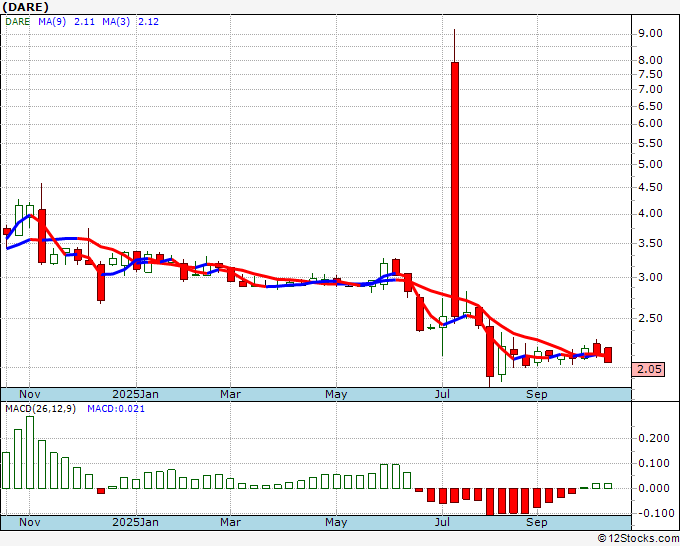This screenshot has height=546, width=680.
Task: Click May on the MACD date axis
Action: coord(336,522)
